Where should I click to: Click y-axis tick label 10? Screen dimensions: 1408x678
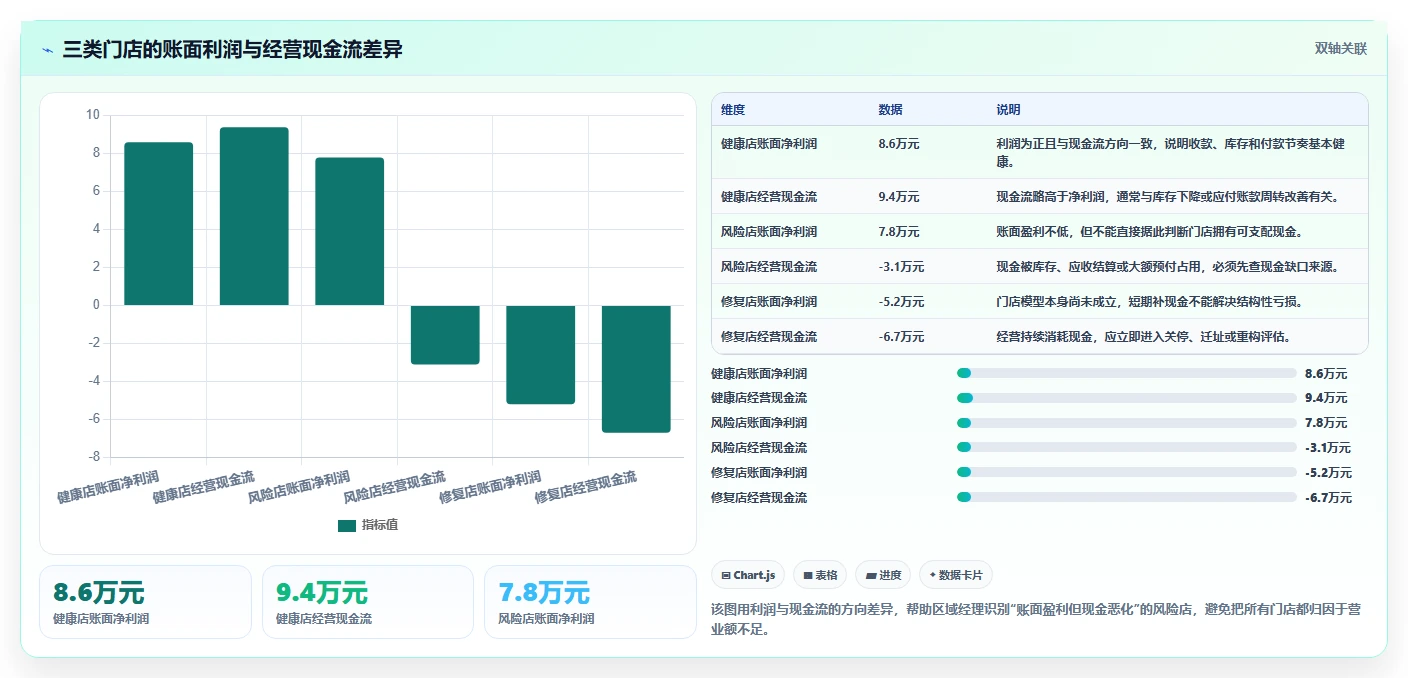(93, 115)
